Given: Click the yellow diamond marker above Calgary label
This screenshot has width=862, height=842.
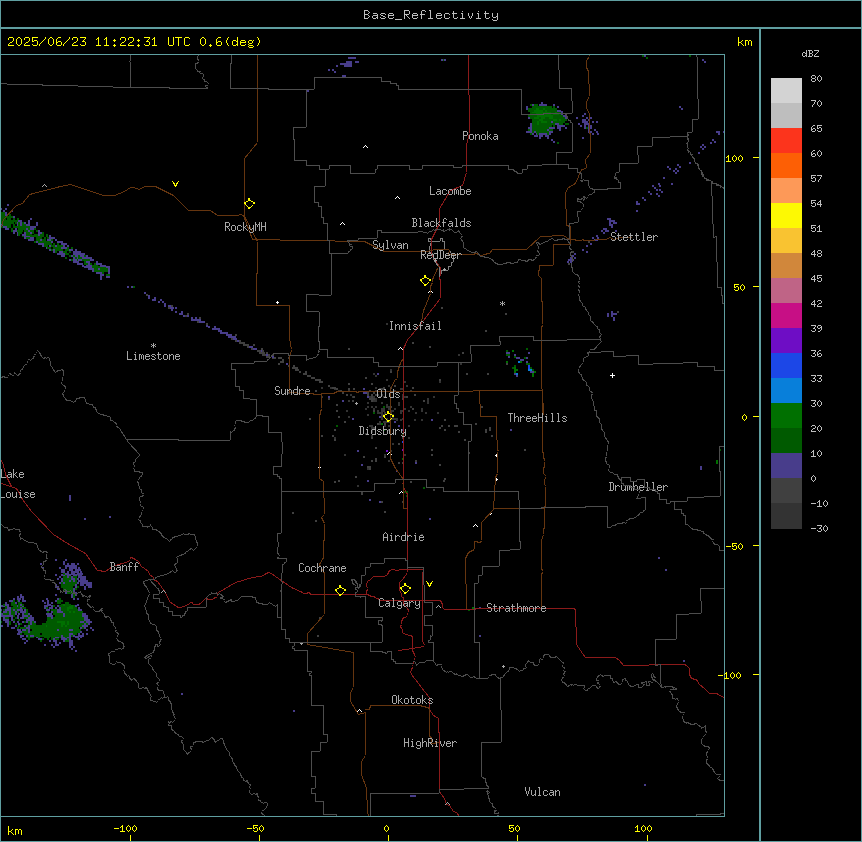Looking at the screenshot, I should (x=405, y=589).
